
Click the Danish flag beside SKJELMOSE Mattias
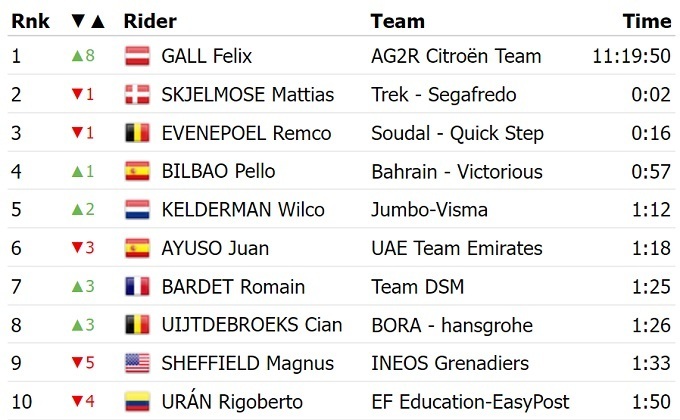[137, 95]
